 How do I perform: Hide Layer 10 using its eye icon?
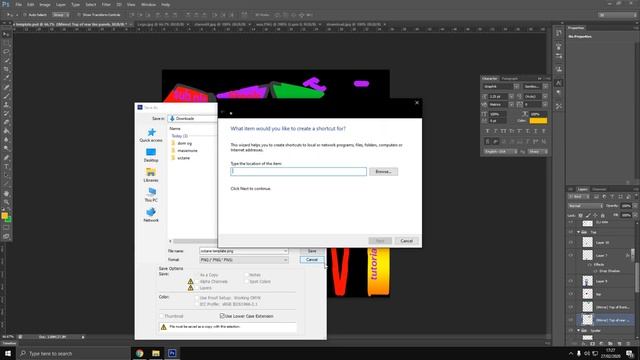[571, 242]
